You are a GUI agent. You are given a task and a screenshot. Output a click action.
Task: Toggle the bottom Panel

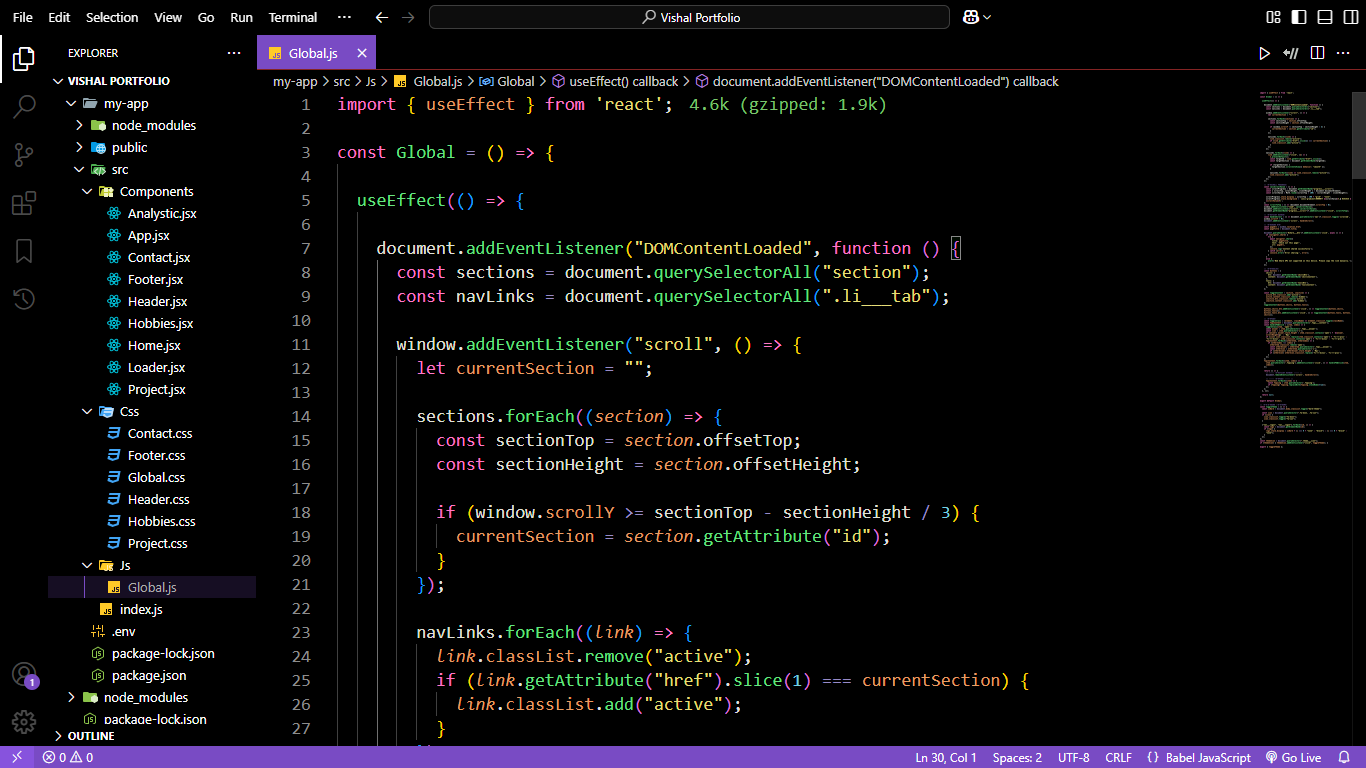point(1325,17)
